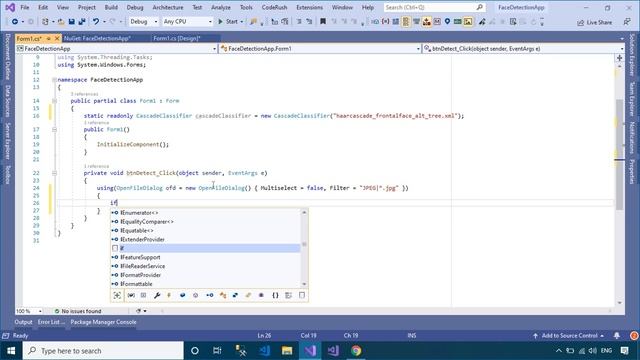Click the pin icon on Form1.cs tab

49,38
